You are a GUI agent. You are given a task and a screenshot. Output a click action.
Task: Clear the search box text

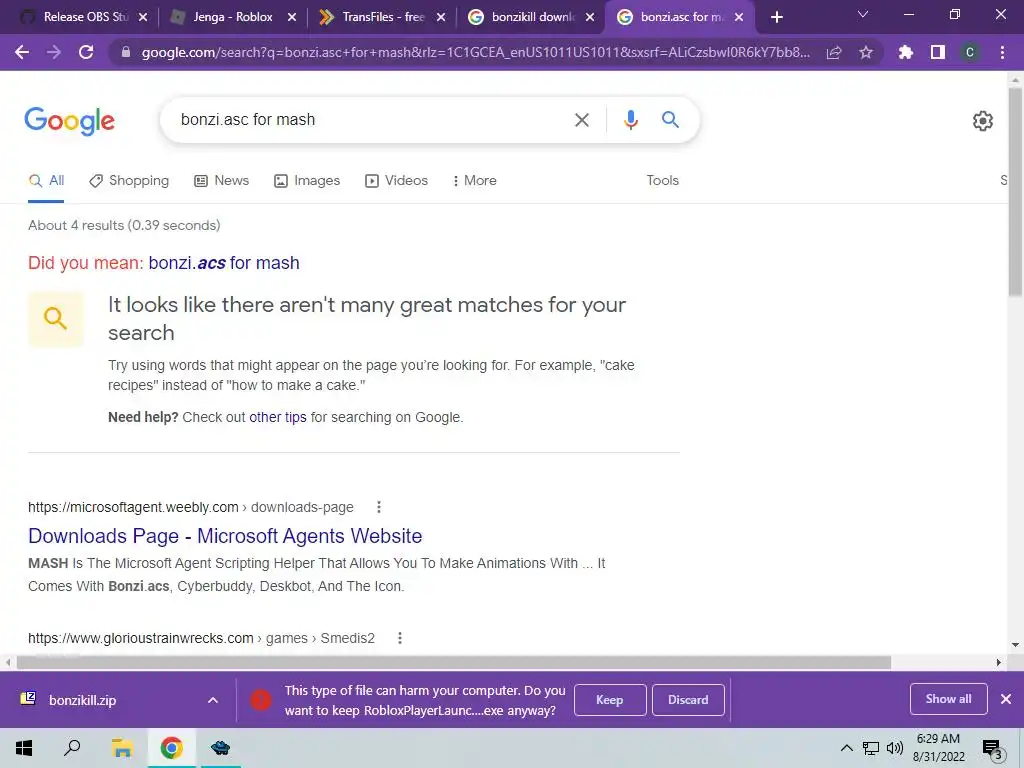click(x=581, y=120)
